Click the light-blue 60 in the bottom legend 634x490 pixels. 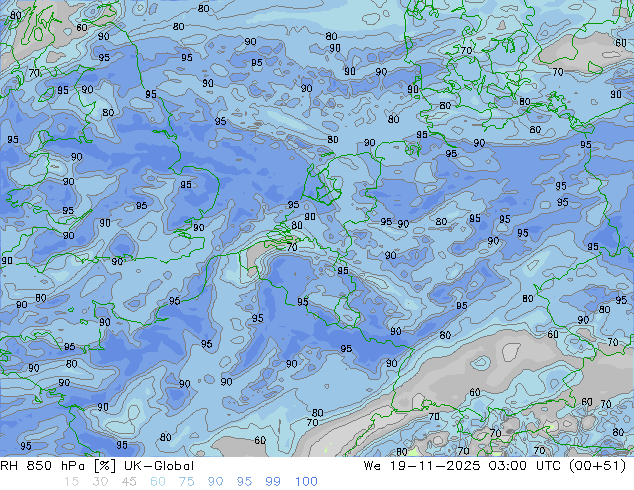158,482
